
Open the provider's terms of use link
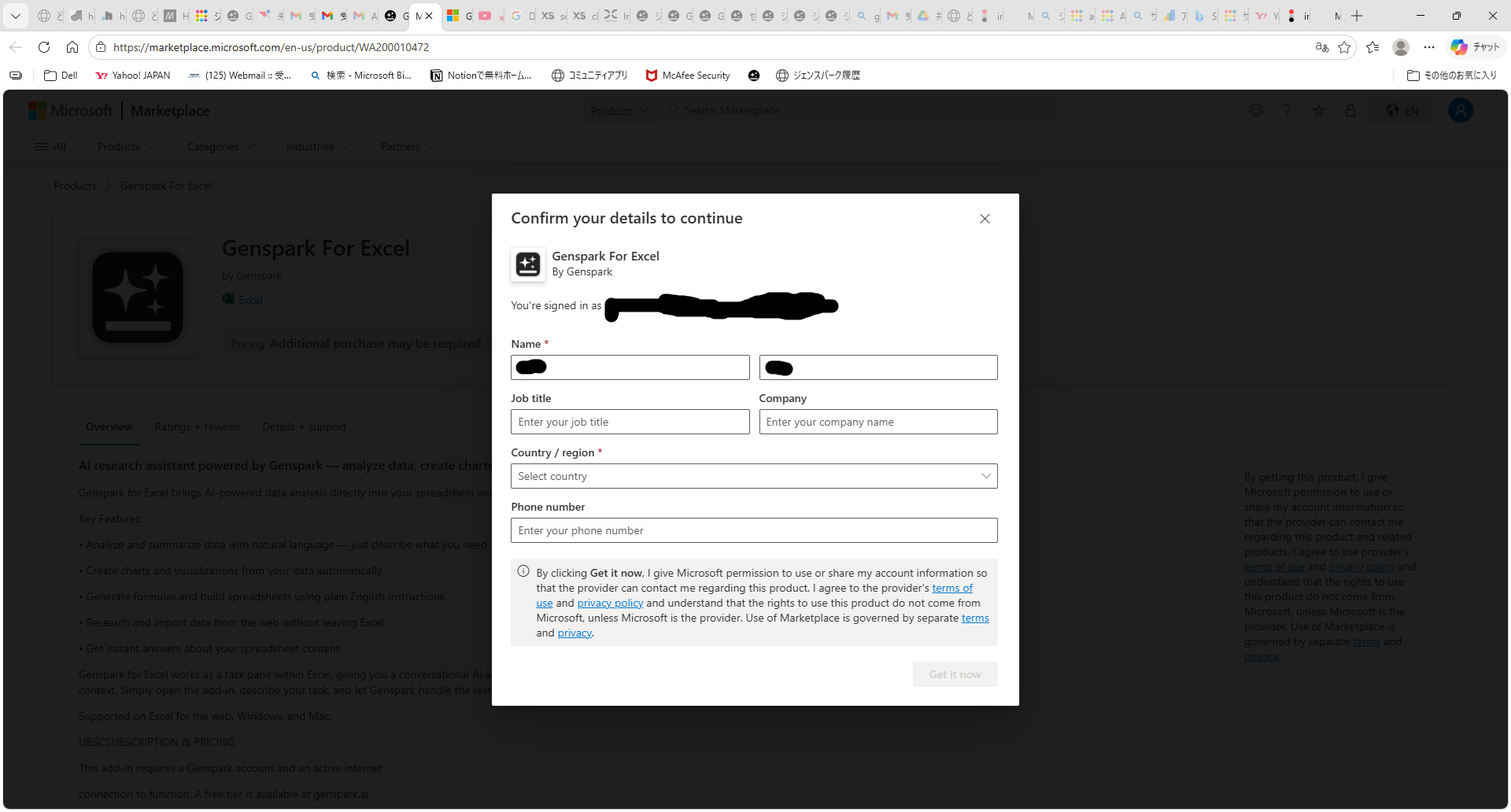952,588
